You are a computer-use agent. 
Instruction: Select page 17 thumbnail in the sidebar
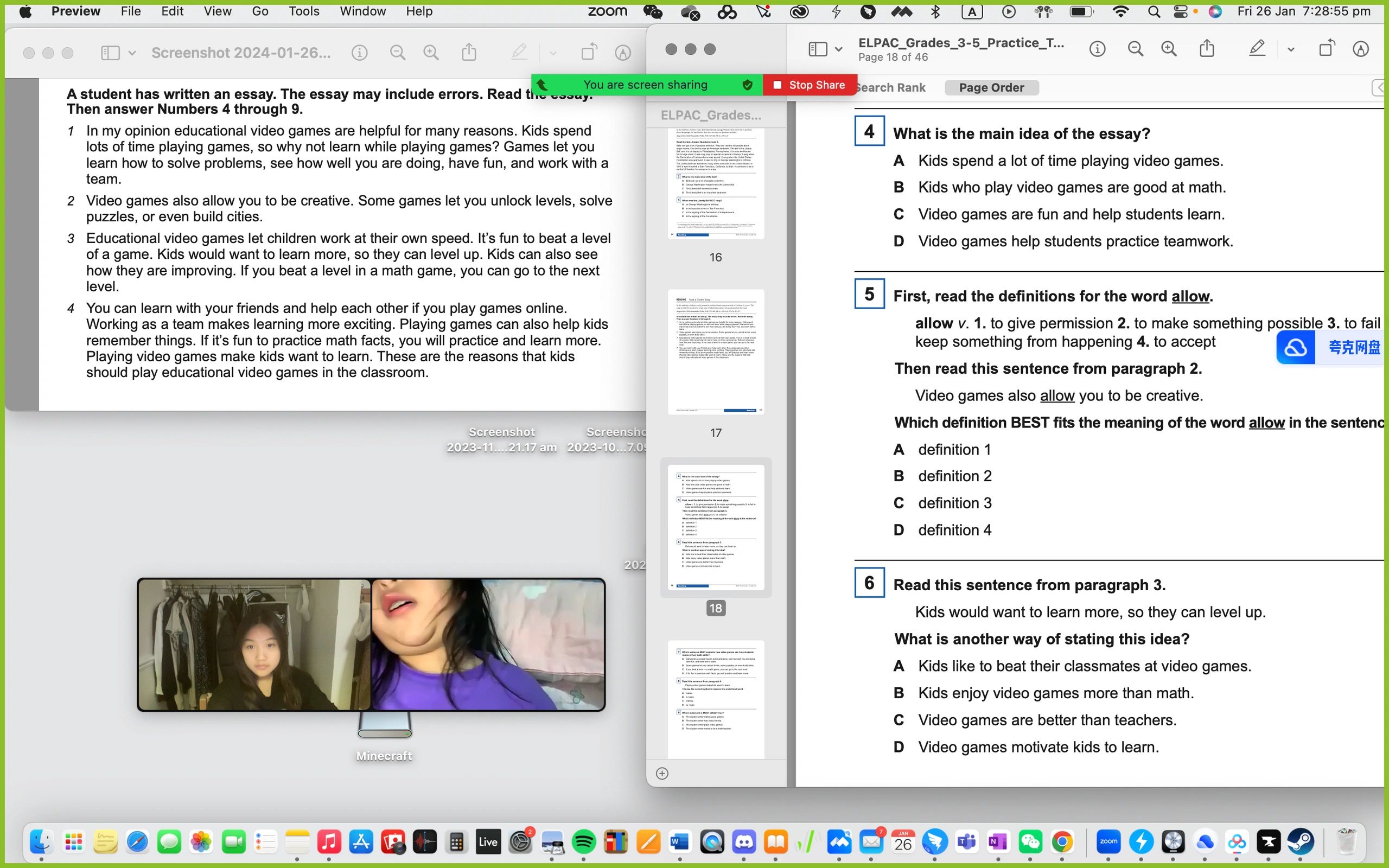(x=716, y=353)
